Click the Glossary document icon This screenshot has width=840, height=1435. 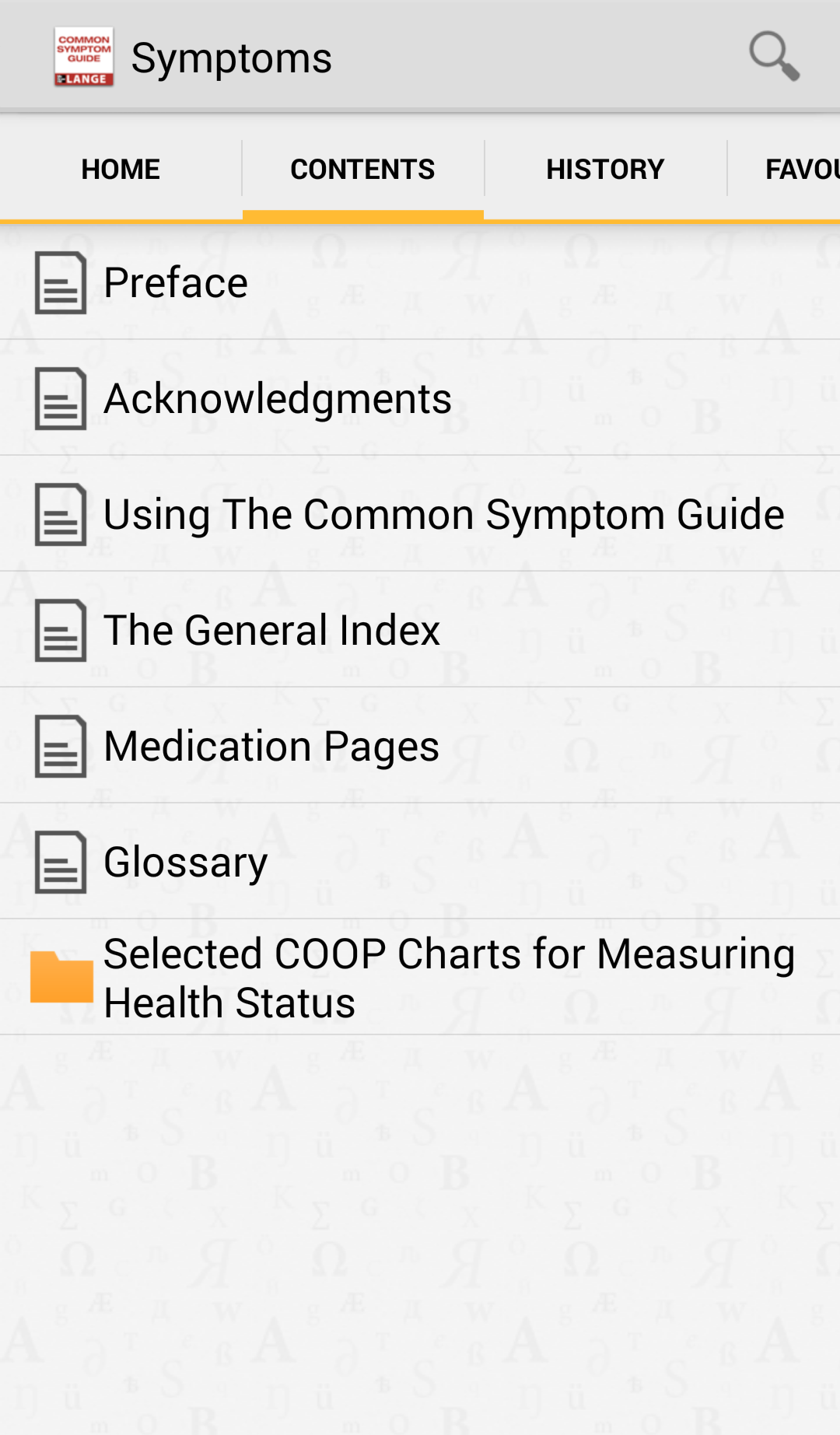[61, 862]
